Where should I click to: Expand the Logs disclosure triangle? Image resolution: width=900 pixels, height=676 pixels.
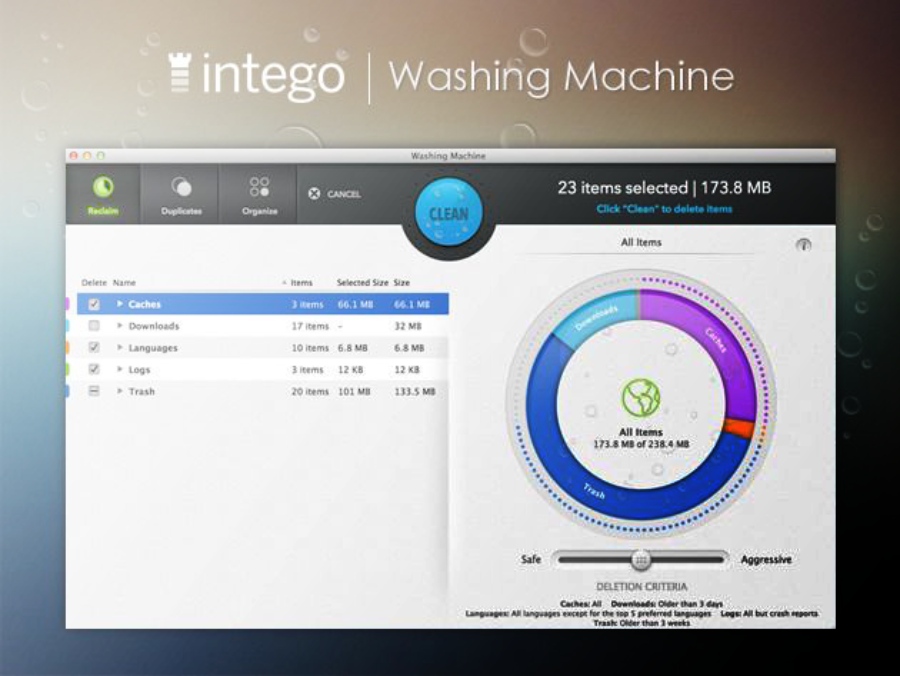119,369
